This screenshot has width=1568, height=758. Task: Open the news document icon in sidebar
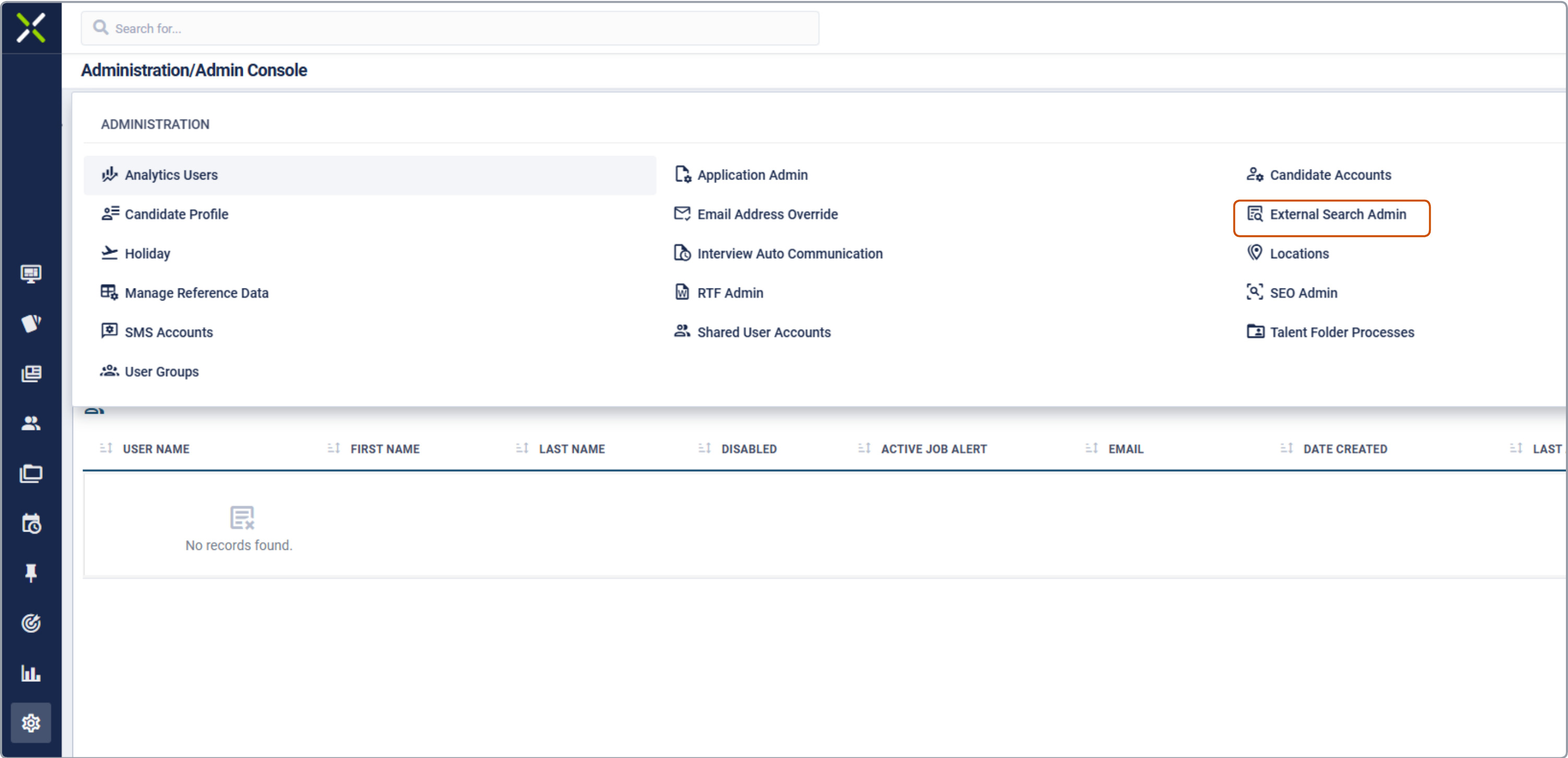31,373
